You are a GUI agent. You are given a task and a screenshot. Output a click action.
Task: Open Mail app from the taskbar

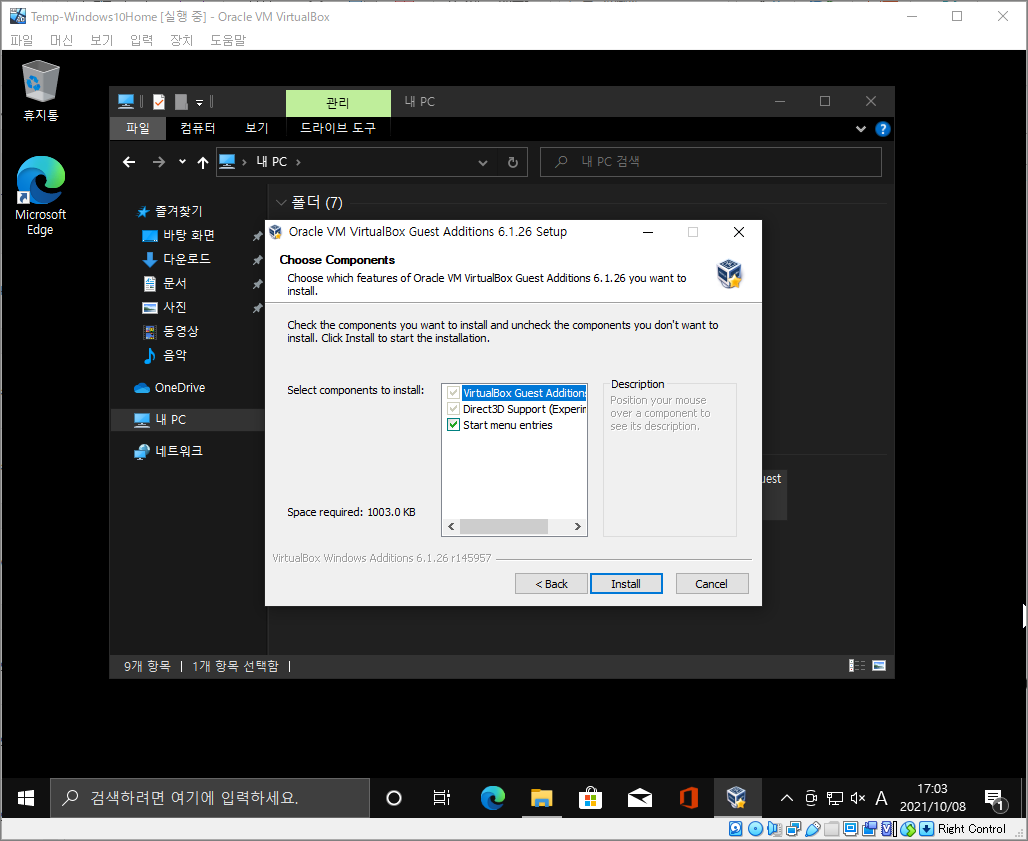(640, 798)
